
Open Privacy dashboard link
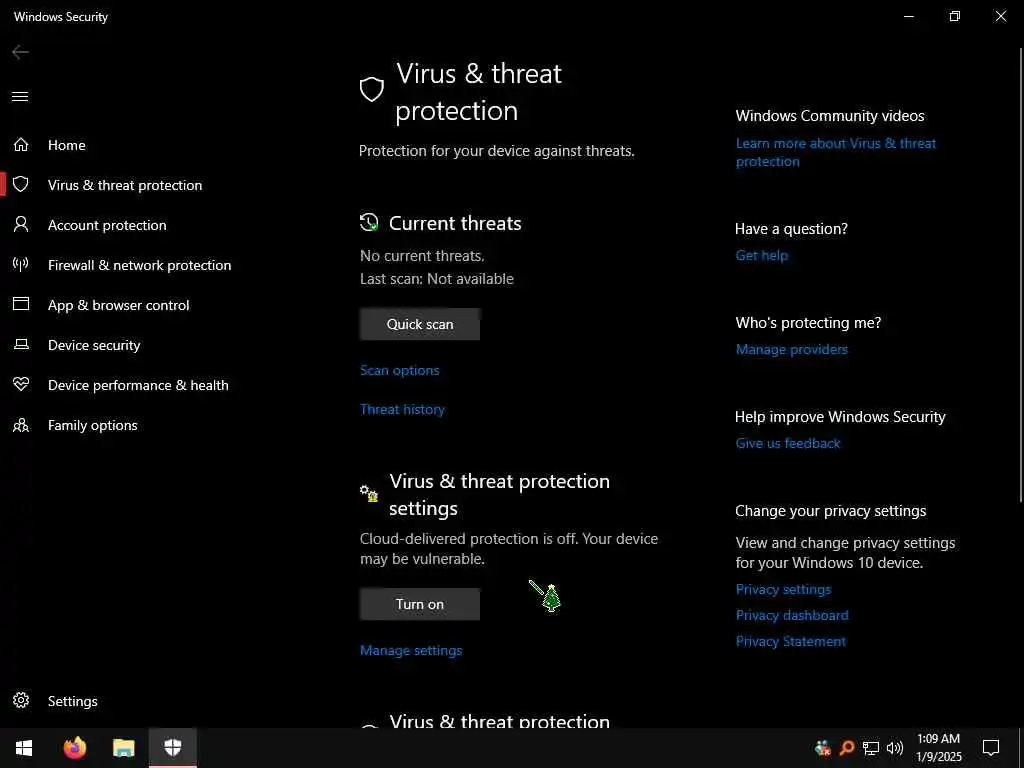(792, 615)
